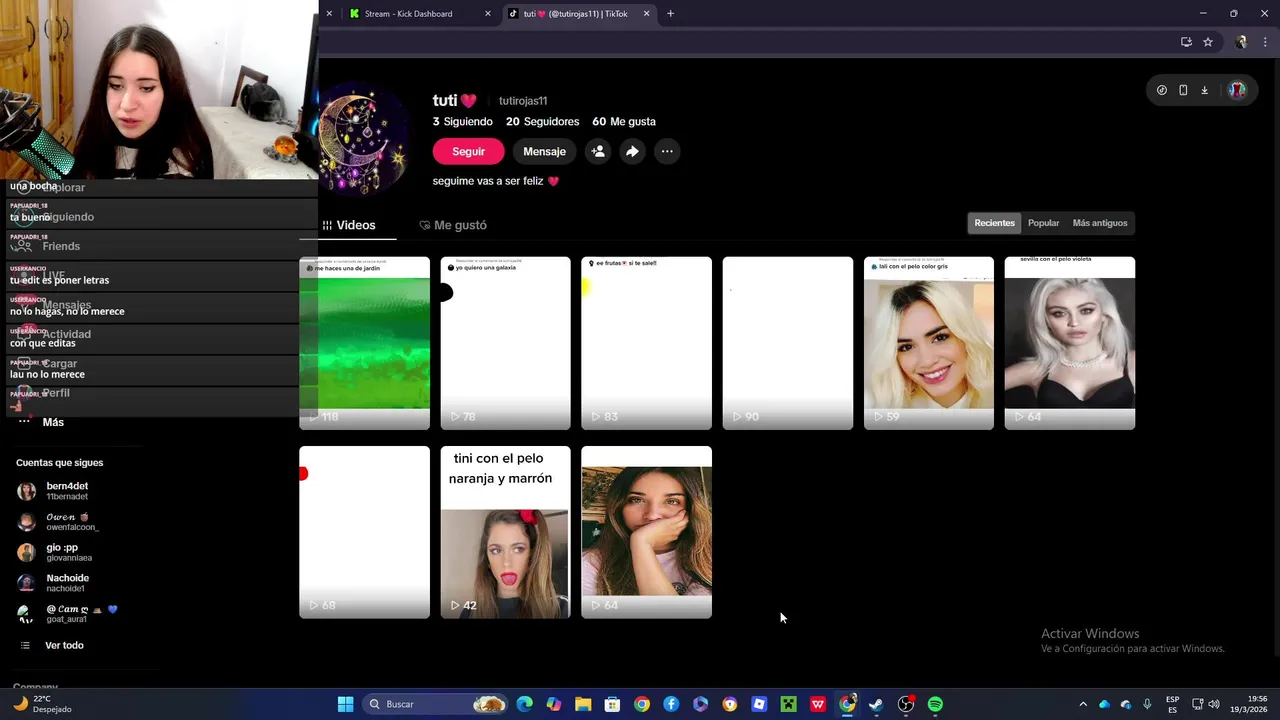Open followed account goat_aura1
This screenshot has width=1280, height=720.
click(66, 614)
